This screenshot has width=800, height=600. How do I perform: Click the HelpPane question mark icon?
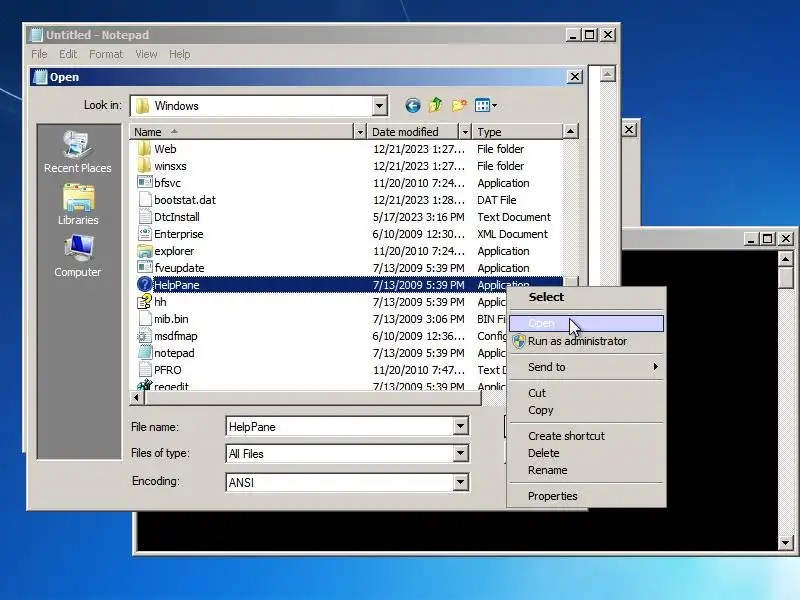(x=145, y=284)
